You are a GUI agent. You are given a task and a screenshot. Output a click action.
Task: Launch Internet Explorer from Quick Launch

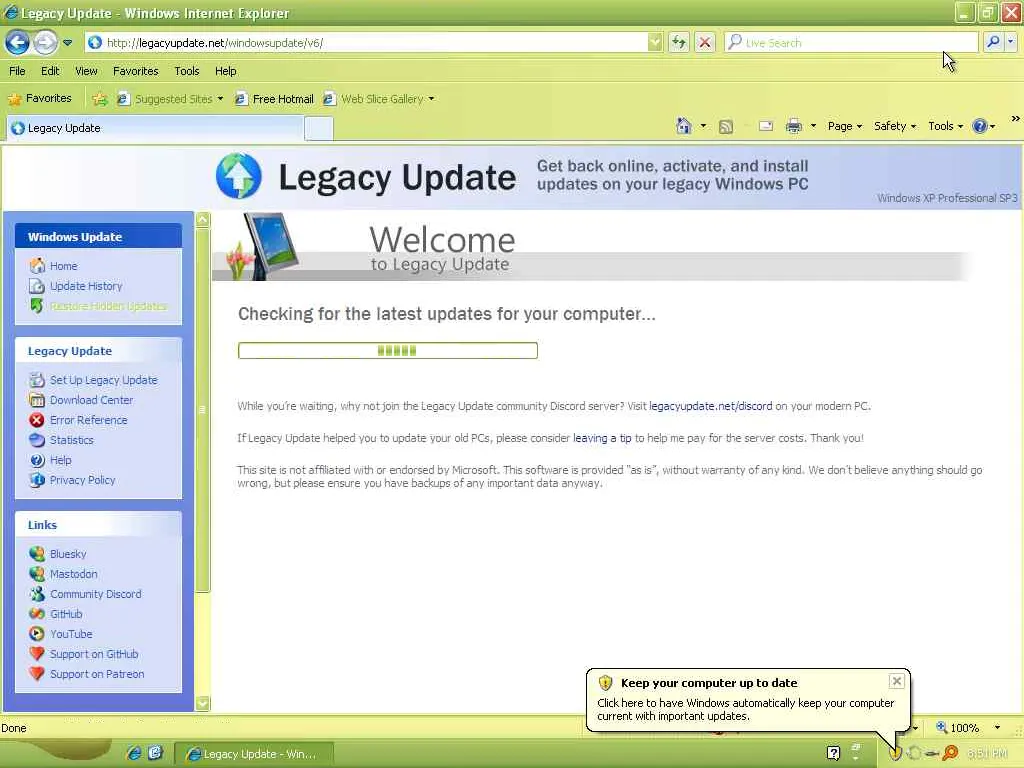pyautogui.click(x=134, y=753)
